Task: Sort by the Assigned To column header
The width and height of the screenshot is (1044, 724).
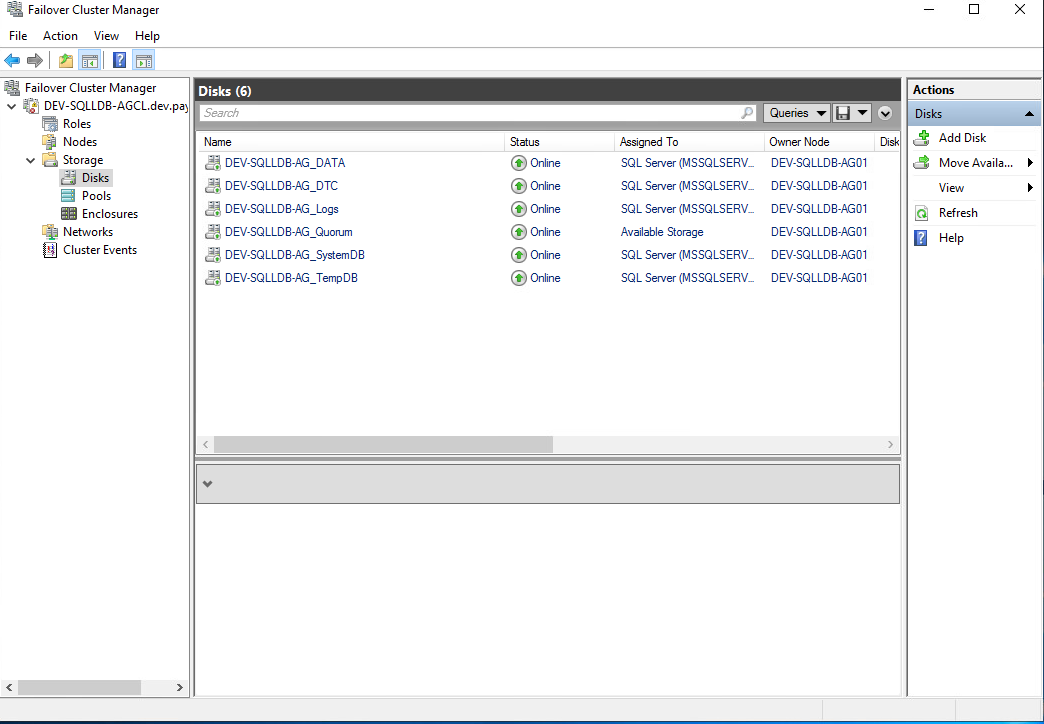Action: (689, 142)
